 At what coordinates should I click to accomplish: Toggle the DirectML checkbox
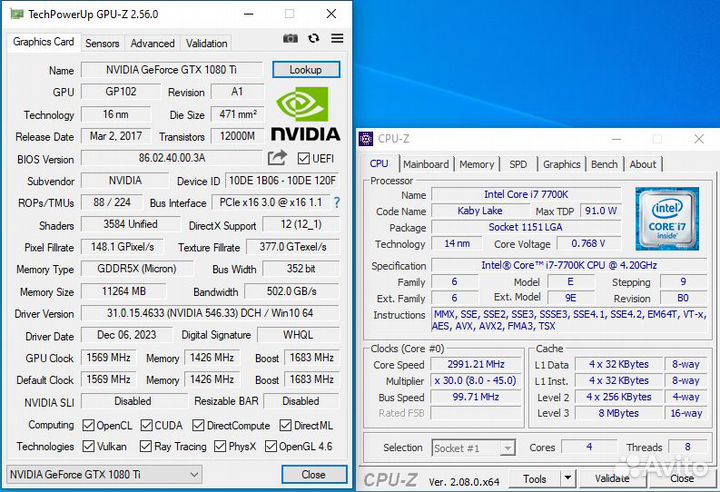pyautogui.click(x=285, y=425)
